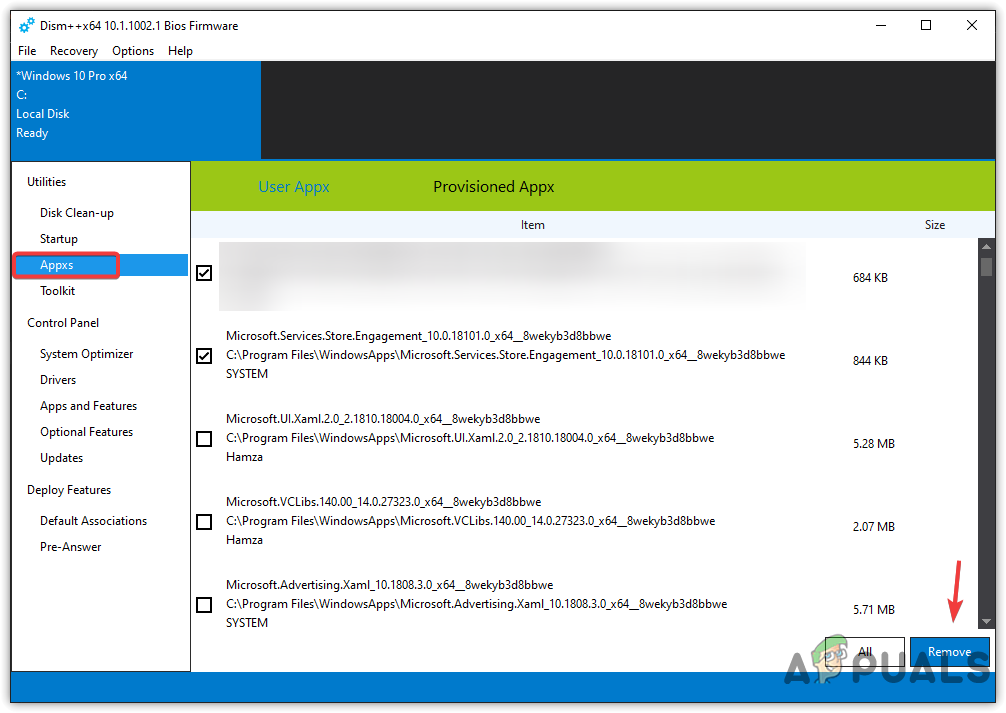Open the Recovery menu
Screen dimensions: 1006x713
point(74,50)
